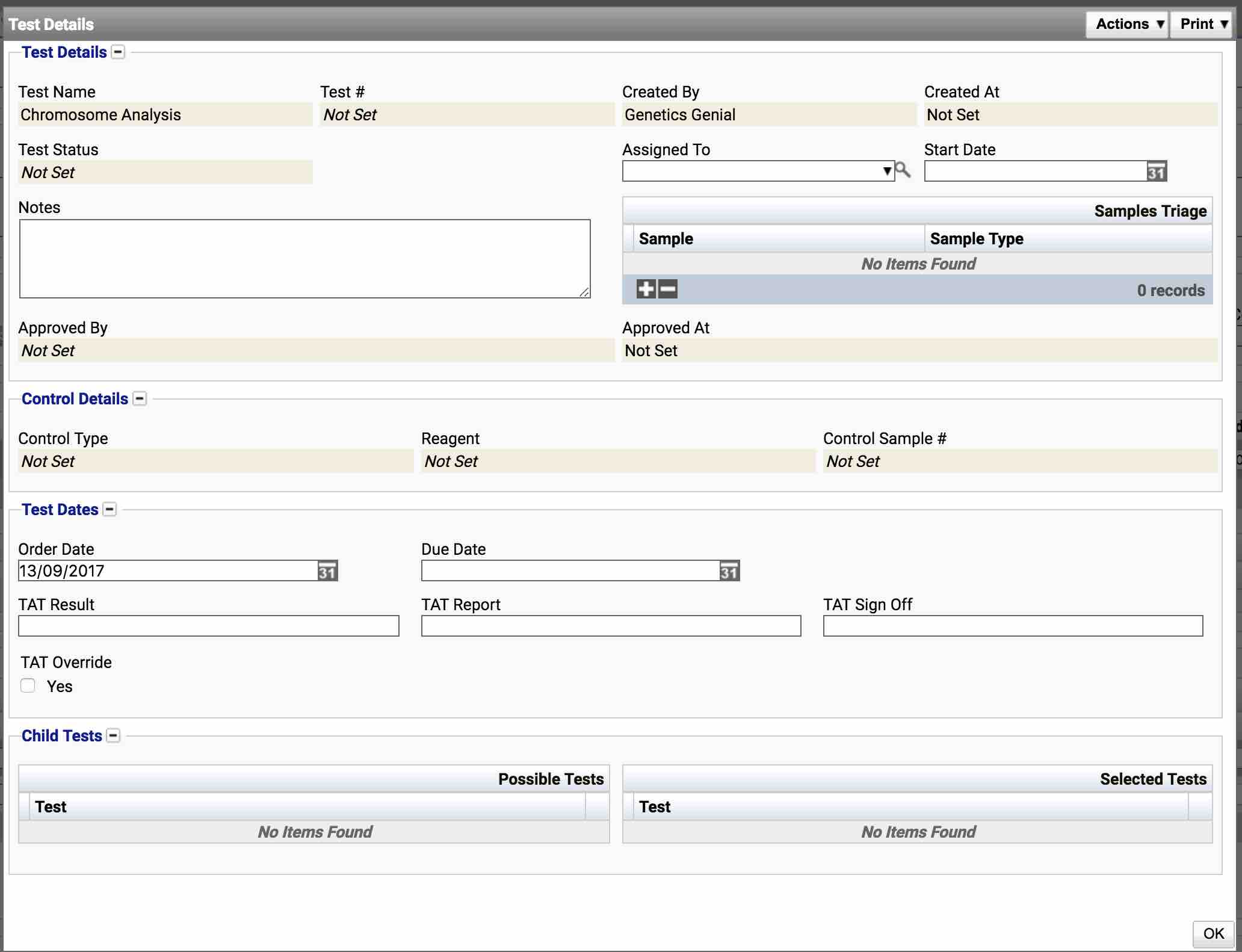Click the Test Dates section title
The height and width of the screenshot is (952, 1242).
pyautogui.click(x=60, y=509)
